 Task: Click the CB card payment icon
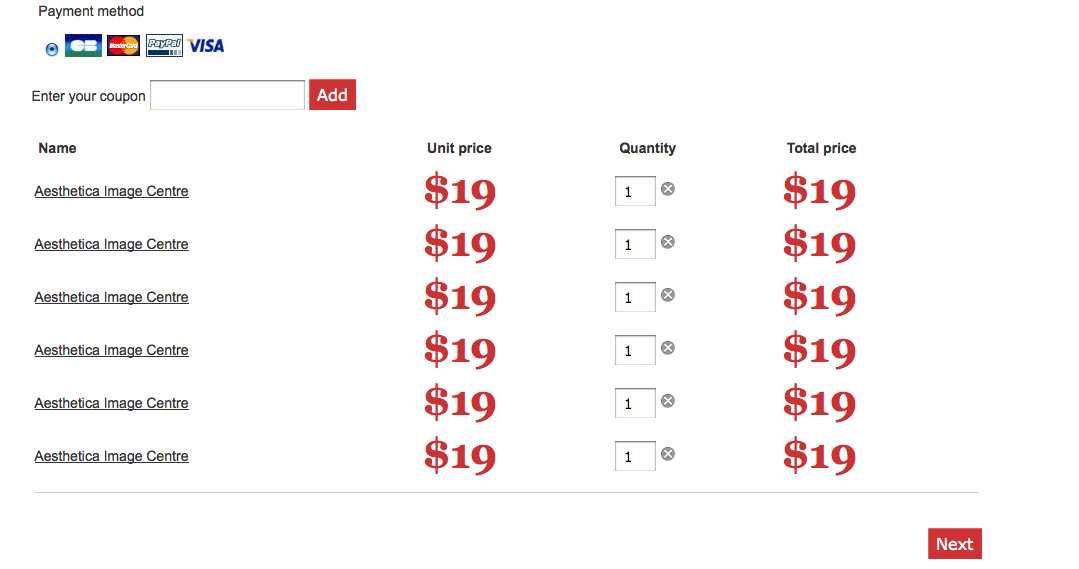[x=83, y=45]
